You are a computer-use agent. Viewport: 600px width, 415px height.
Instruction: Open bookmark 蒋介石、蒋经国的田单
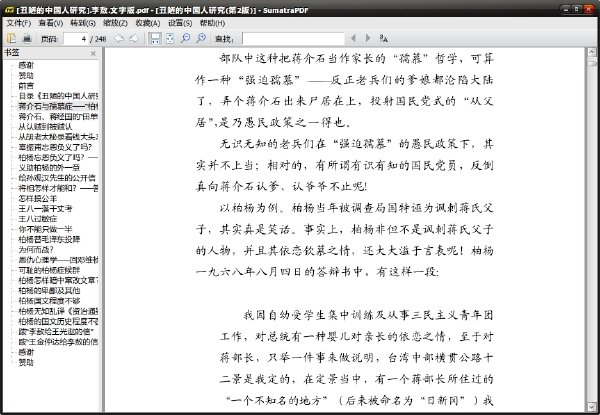click(x=58, y=116)
